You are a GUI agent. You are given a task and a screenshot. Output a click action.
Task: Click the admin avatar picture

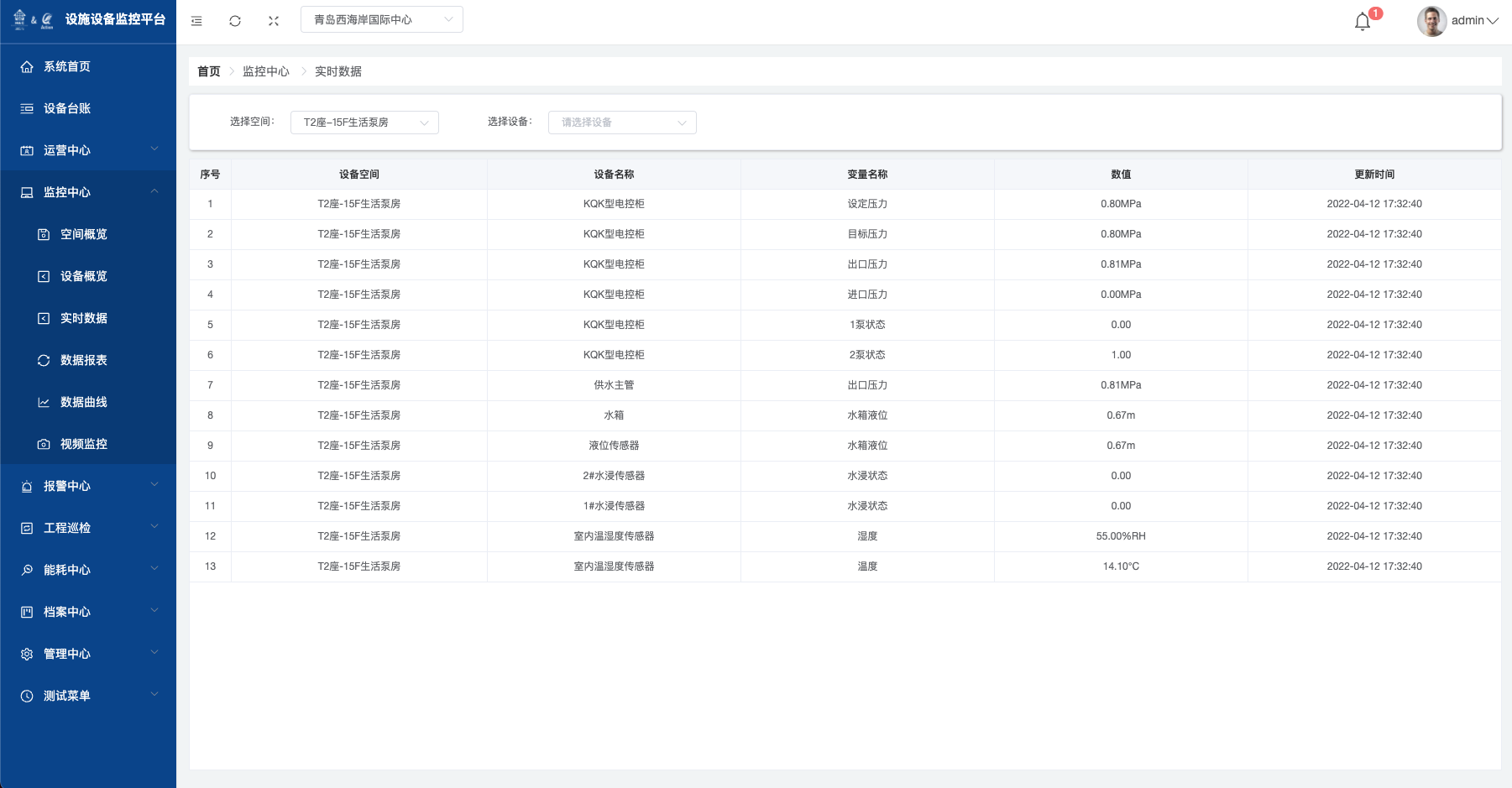(x=1431, y=21)
